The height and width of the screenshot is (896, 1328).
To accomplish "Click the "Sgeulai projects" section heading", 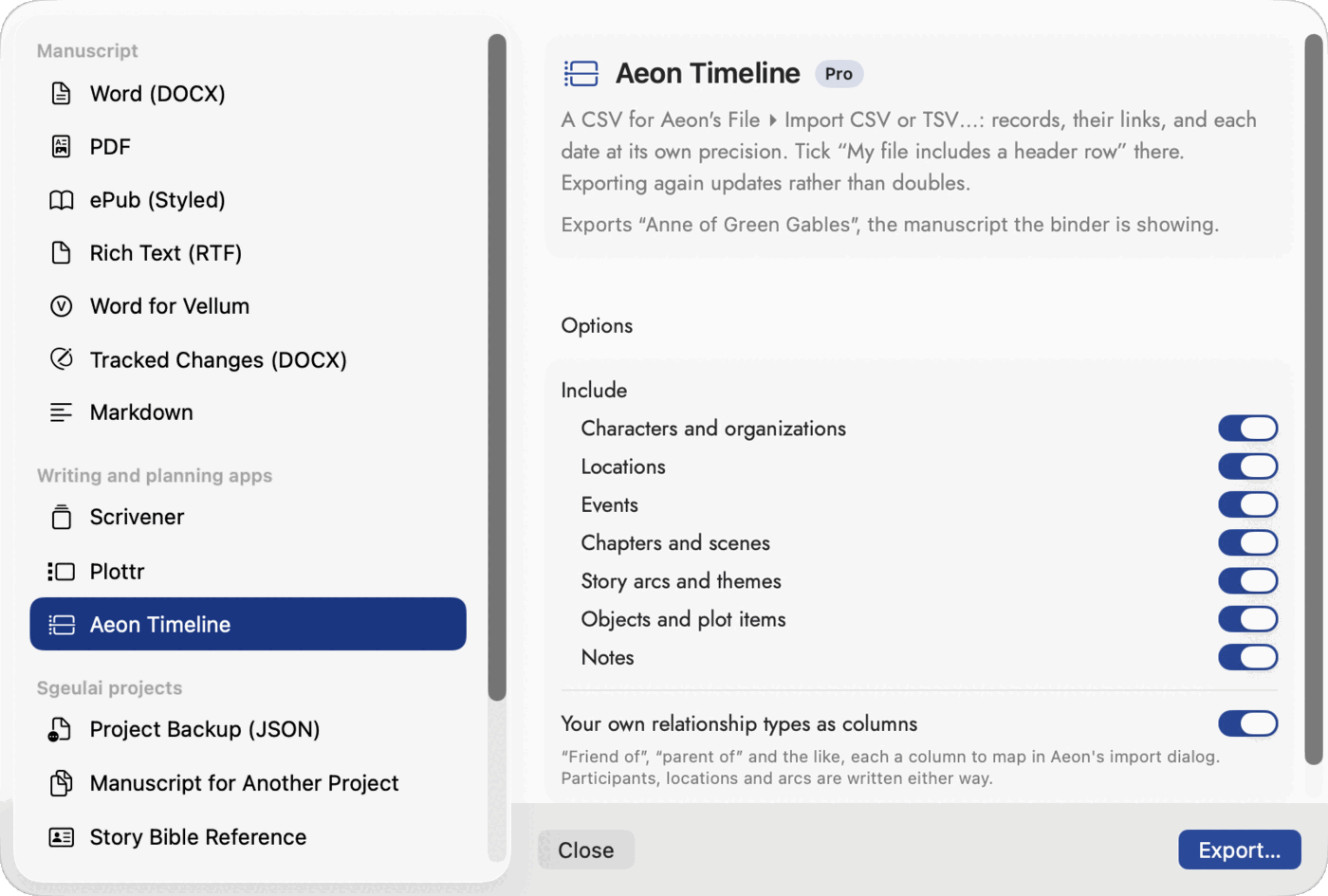I will [x=110, y=687].
